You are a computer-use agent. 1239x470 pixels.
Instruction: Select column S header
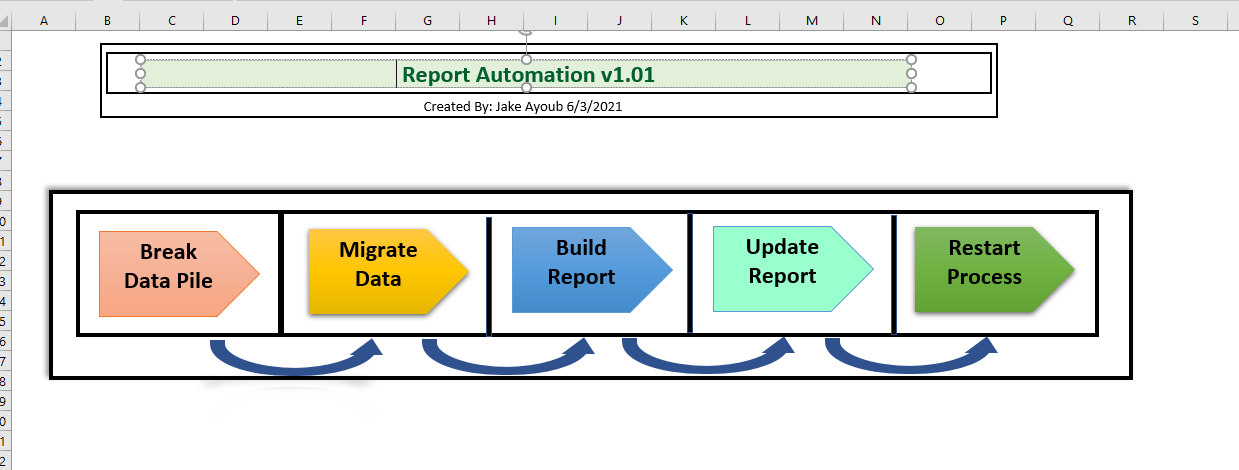(x=1196, y=20)
